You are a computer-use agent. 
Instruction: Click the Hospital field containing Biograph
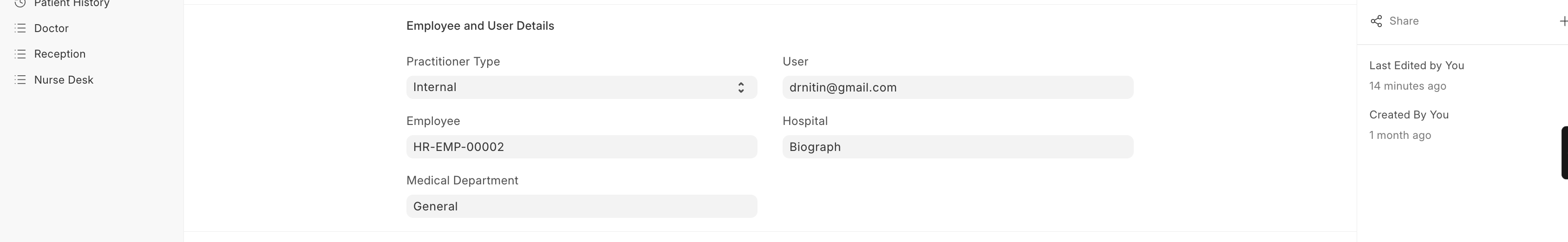tap(958, 147)
